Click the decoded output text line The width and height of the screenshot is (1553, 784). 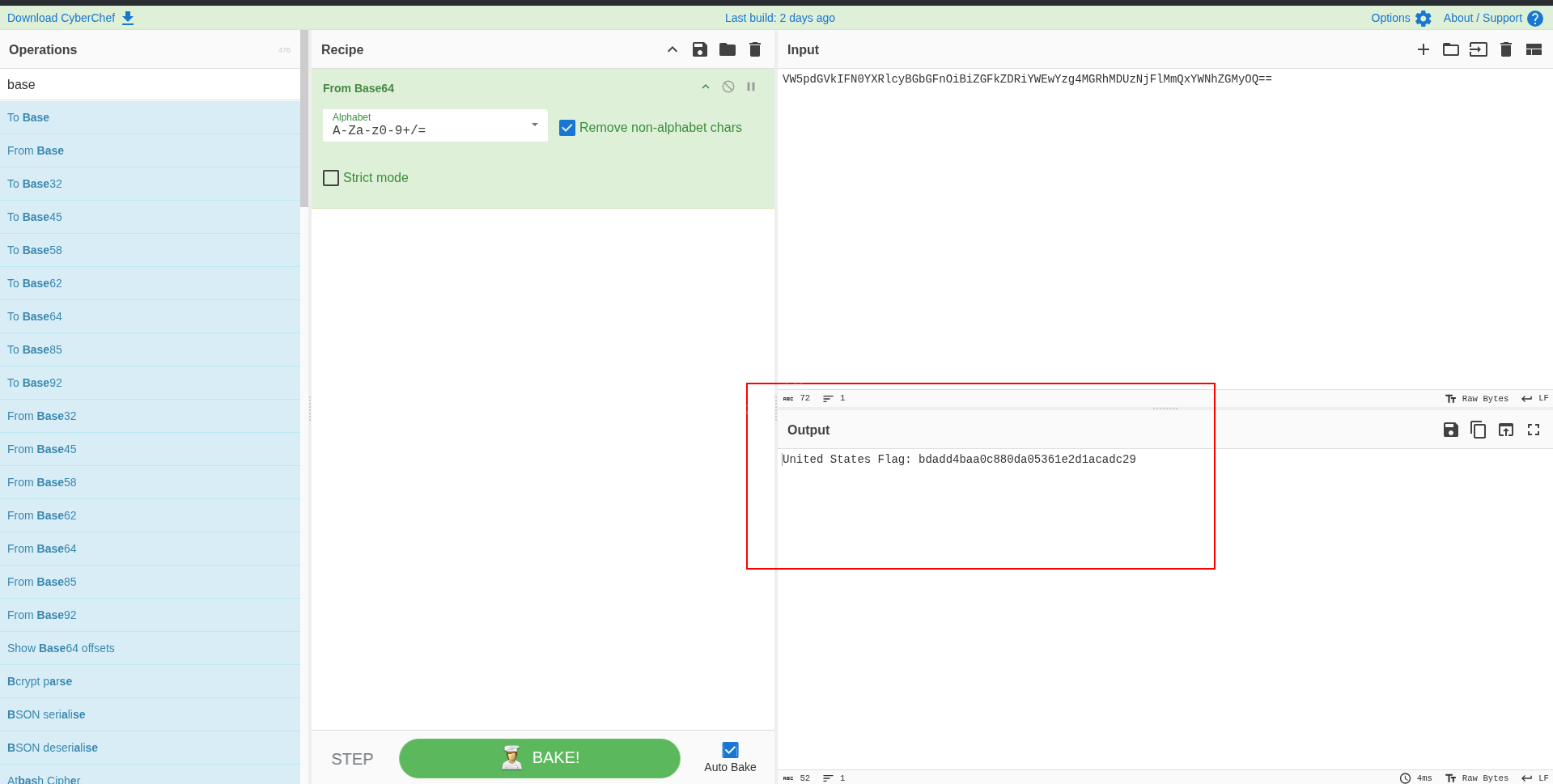click(959, 459)
